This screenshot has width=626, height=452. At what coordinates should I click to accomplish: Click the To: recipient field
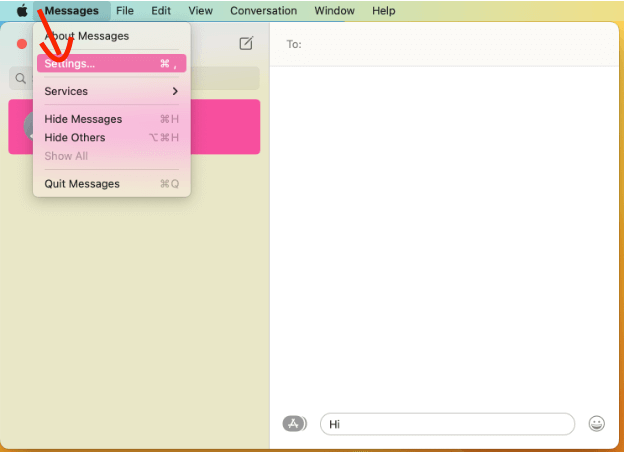point(444,44)
